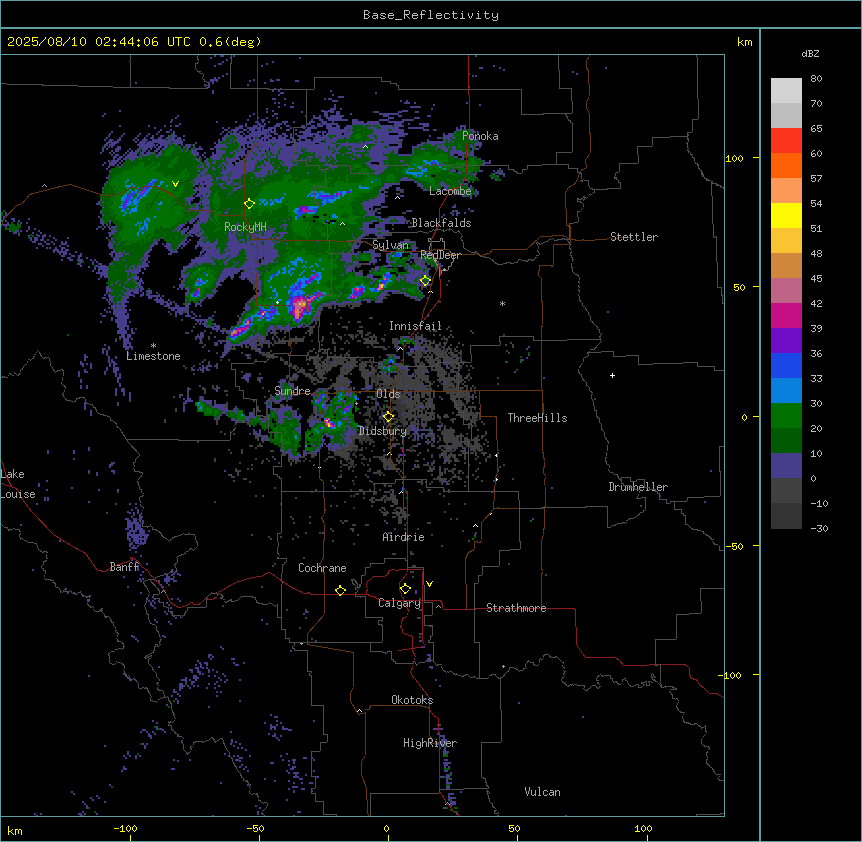Click the yellow diamond marker below Cochrane
Screen dimensions: 862x842
tap(340, 590)
